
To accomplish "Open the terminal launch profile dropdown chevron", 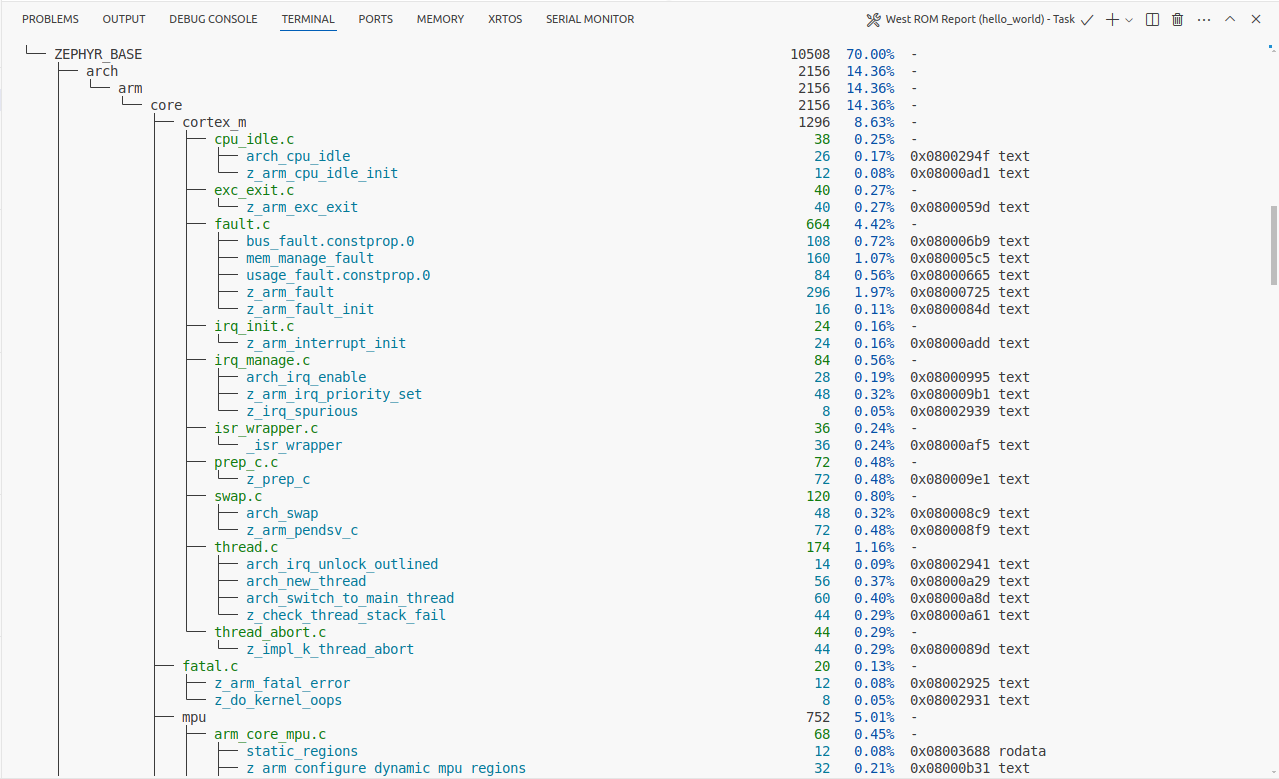I will pyautogui.click(x=1129, y=19).
